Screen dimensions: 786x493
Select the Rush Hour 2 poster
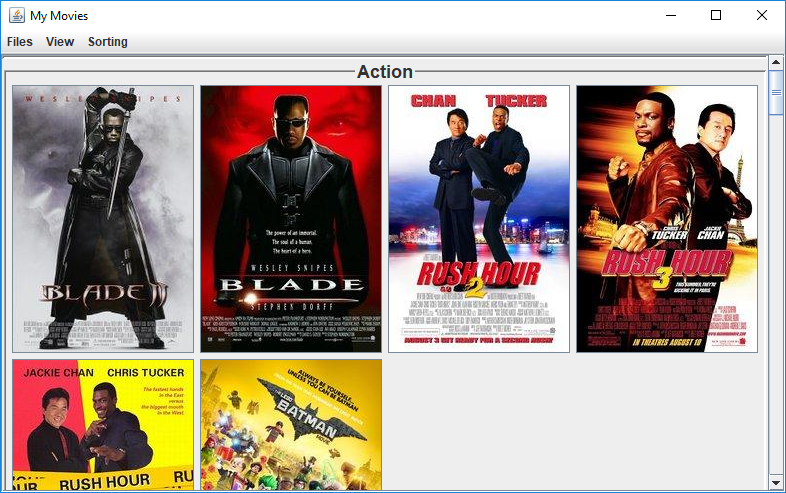[x=479, y=219]
